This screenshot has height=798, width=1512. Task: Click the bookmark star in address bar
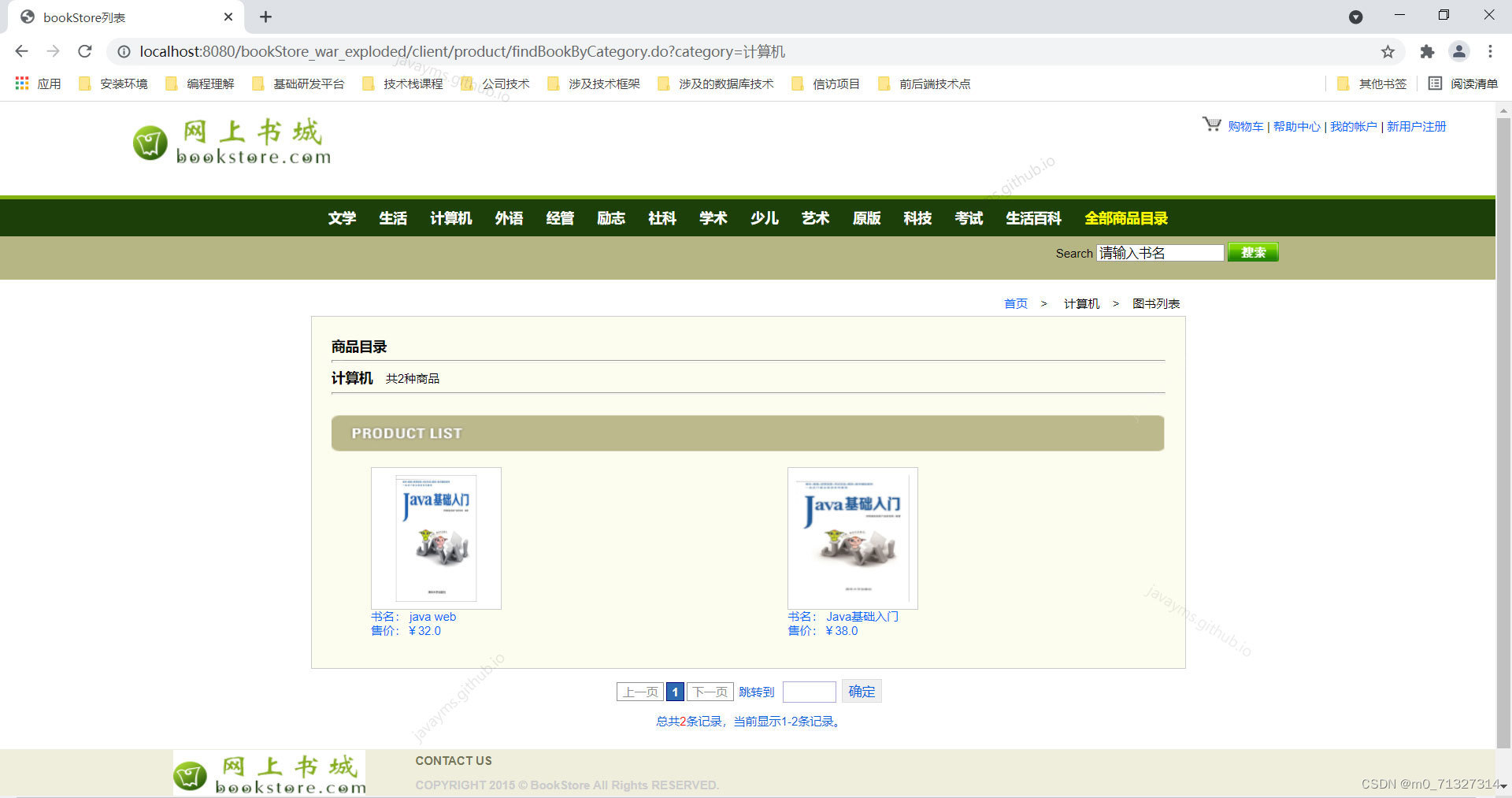(x=1388, y=51)
